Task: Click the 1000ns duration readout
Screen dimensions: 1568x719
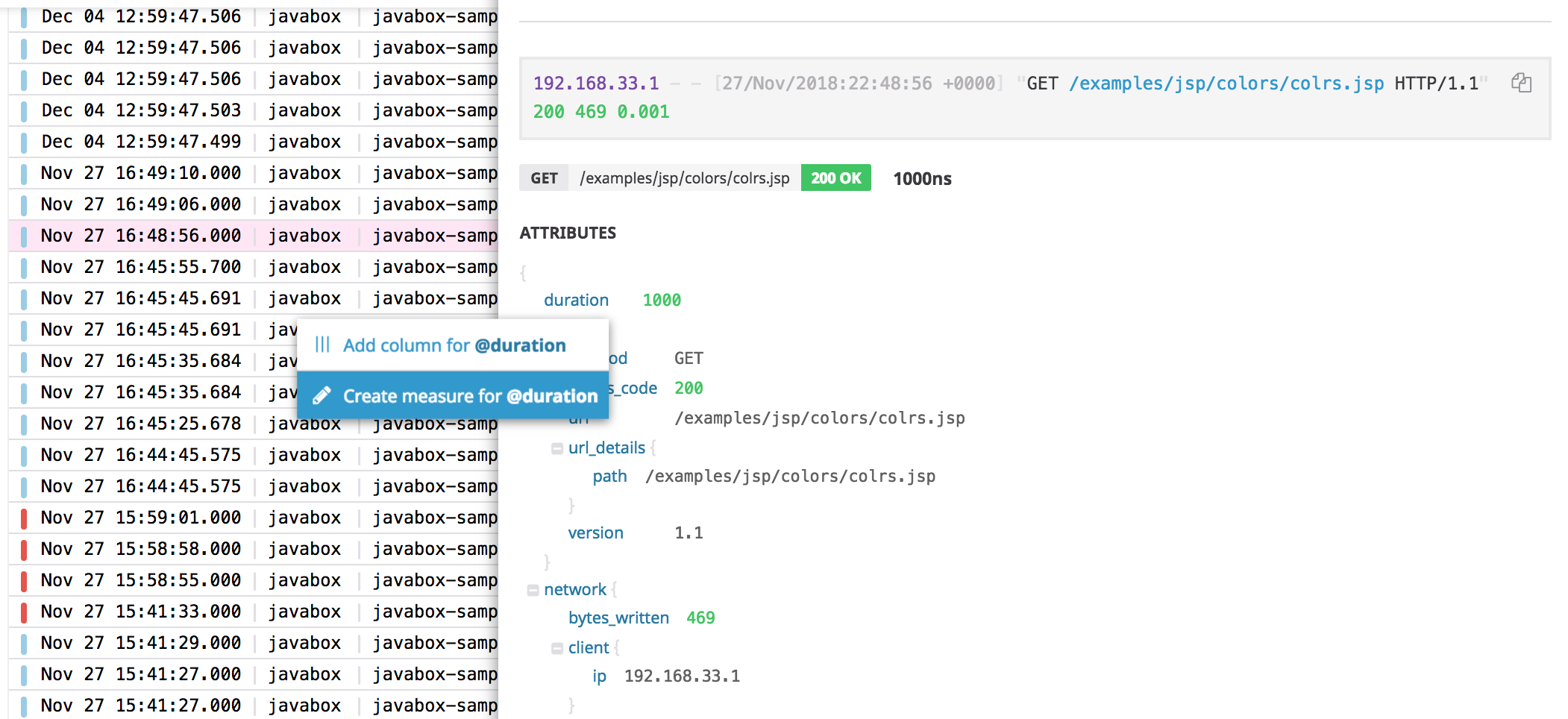Action: [922, 178]
